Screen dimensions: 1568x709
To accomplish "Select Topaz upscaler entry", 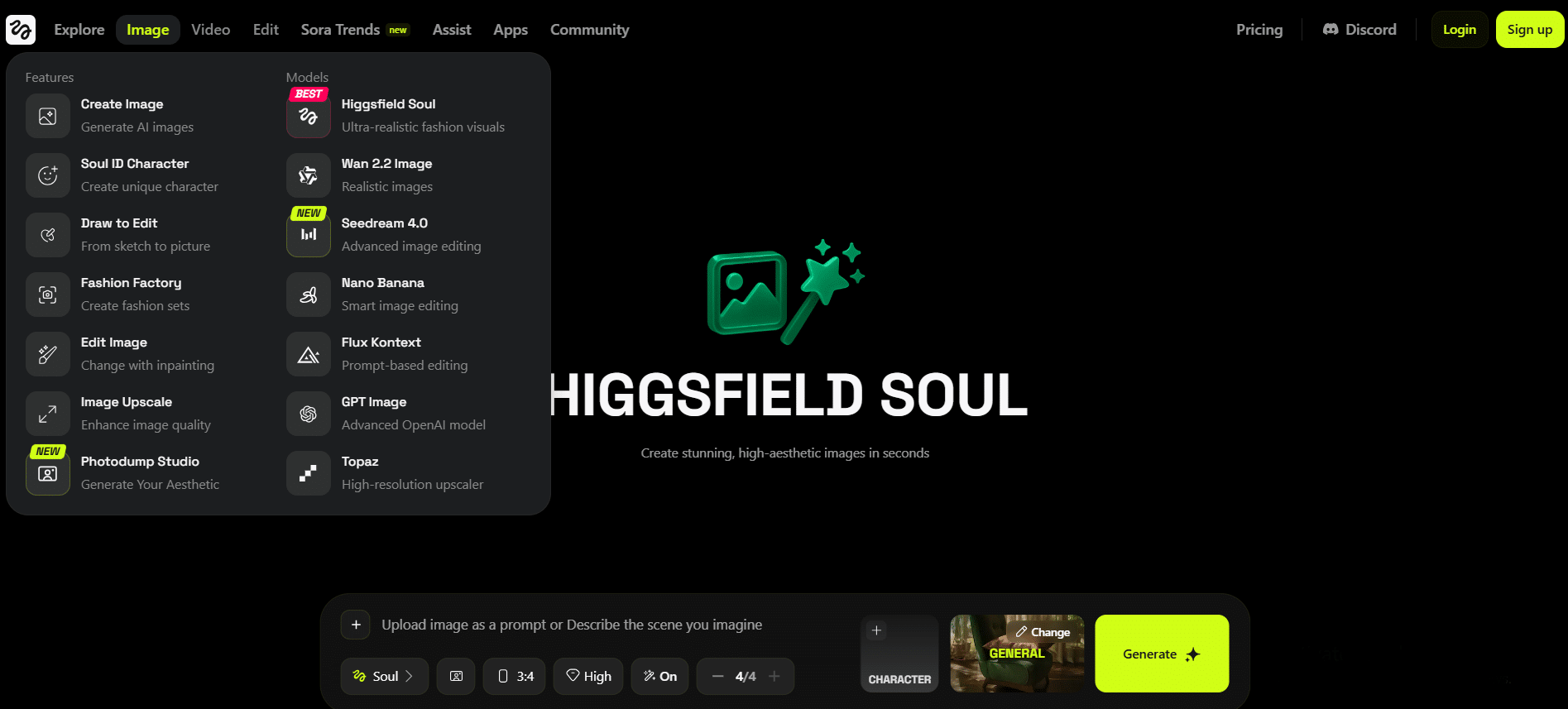I will point(409,473).
